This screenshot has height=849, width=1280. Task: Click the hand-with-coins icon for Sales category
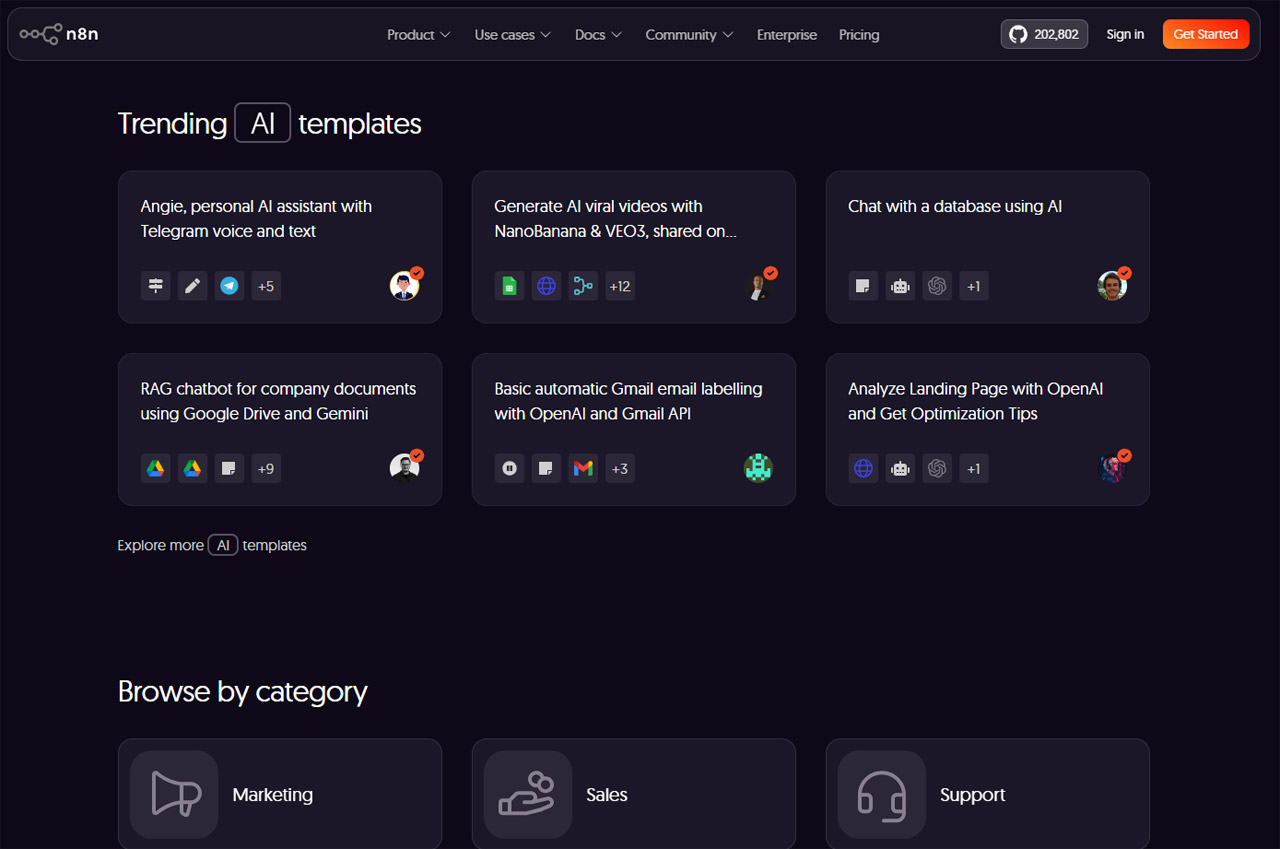tap(528, 794)
